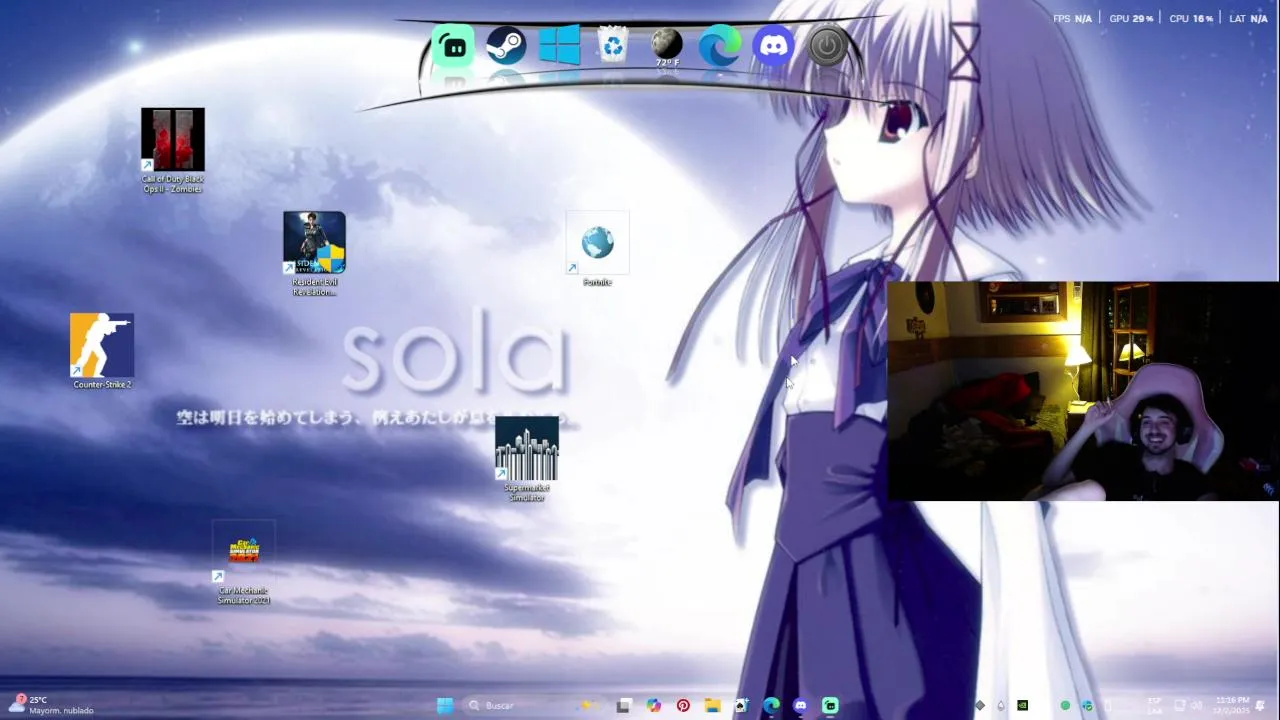Open Discord from the top dock
Viewport: 1280px width, 720px height.
(774, 46)
